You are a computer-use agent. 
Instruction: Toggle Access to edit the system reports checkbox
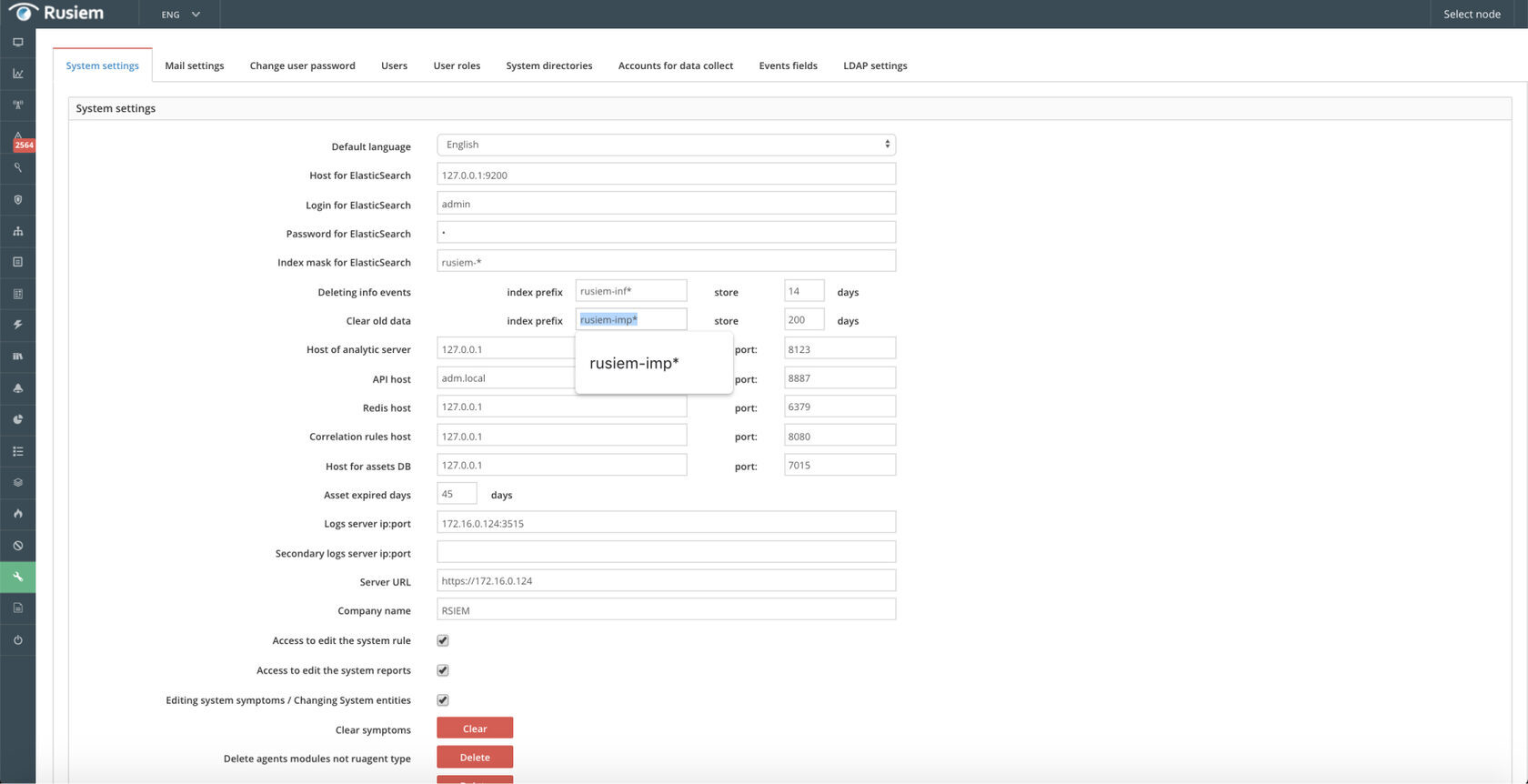click(x=443, y=670)
